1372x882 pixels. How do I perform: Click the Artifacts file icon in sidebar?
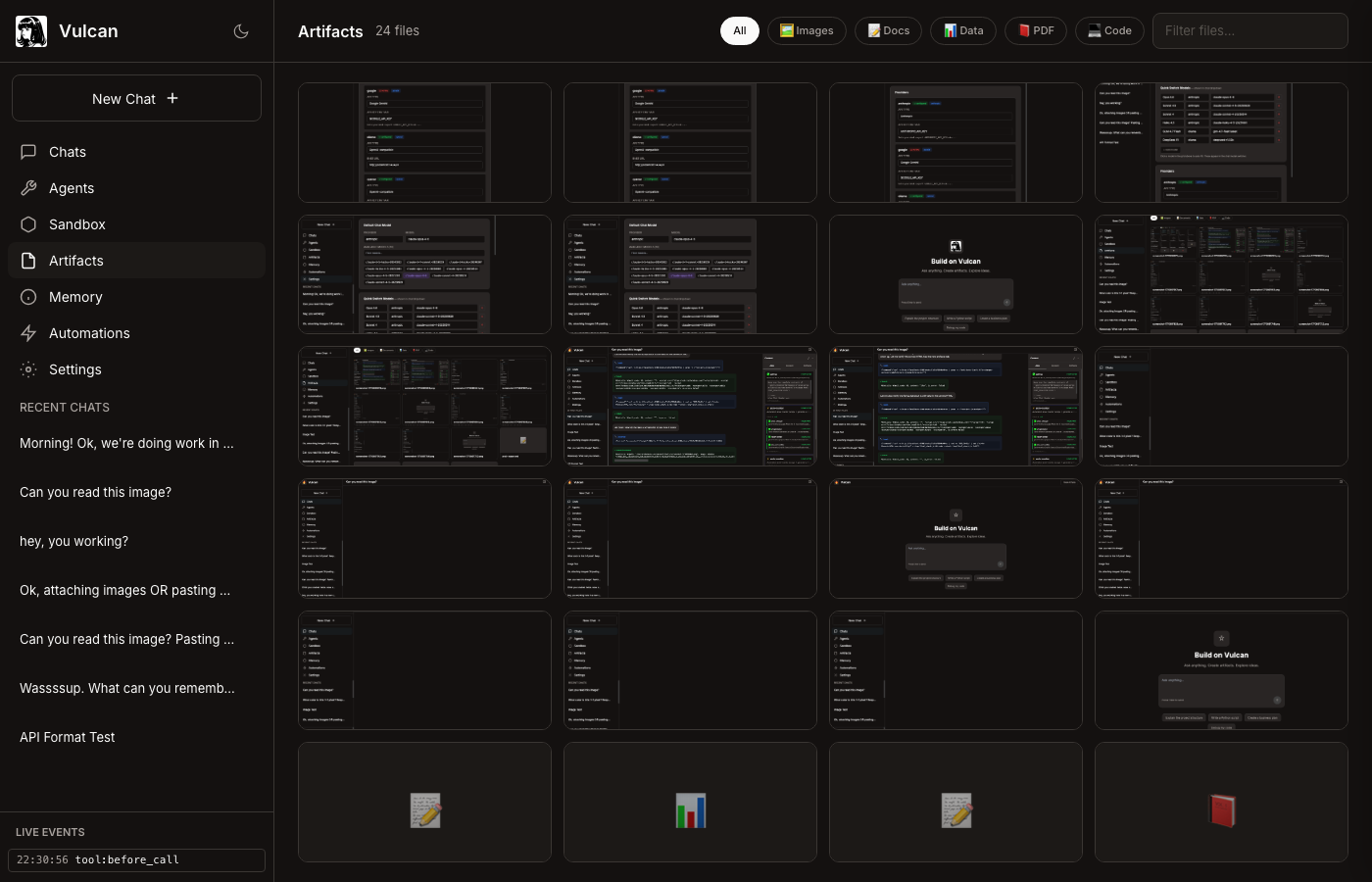[x=28, y=261]
